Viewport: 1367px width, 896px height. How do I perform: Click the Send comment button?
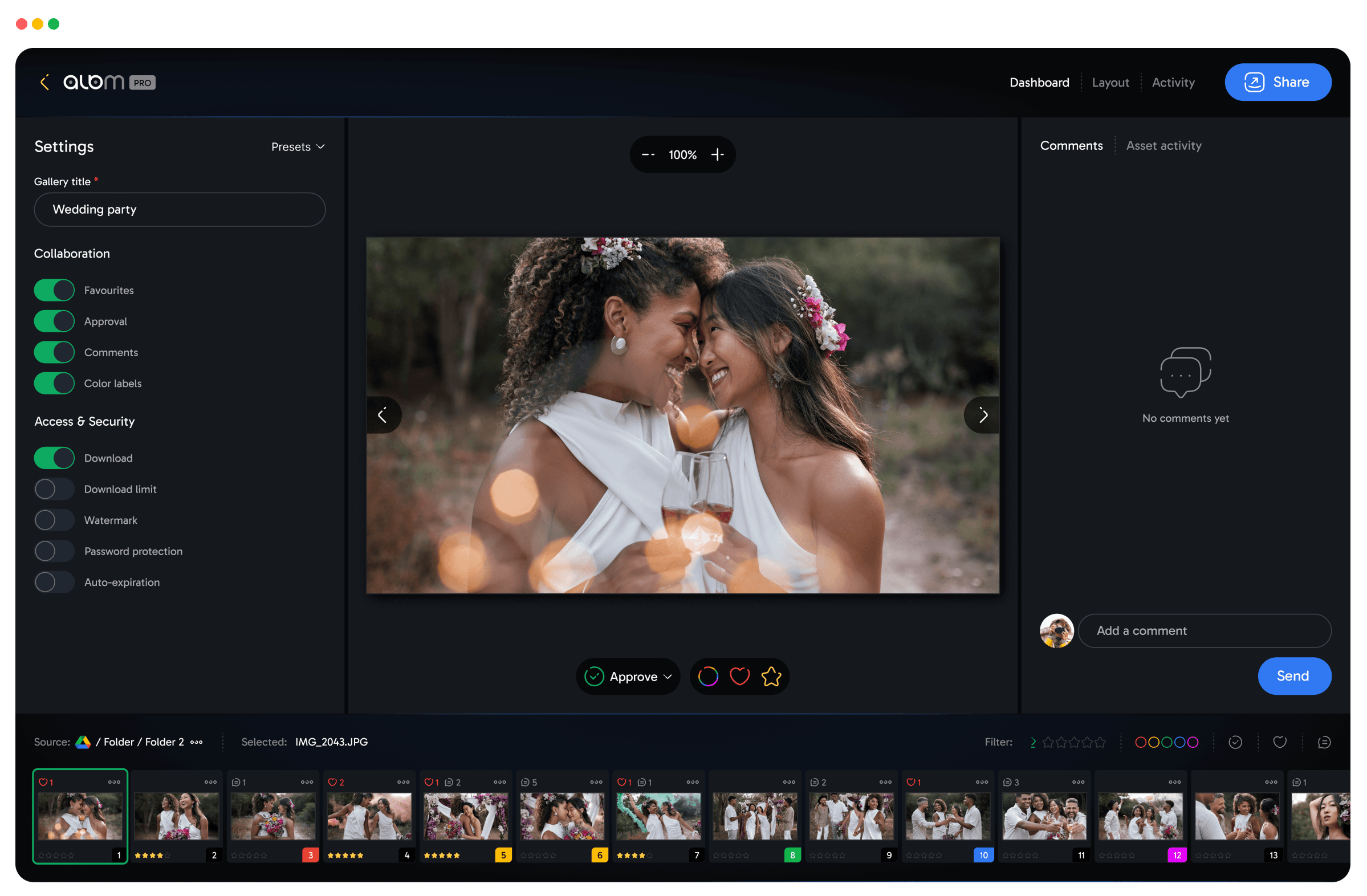click(x=1293, y=675)
